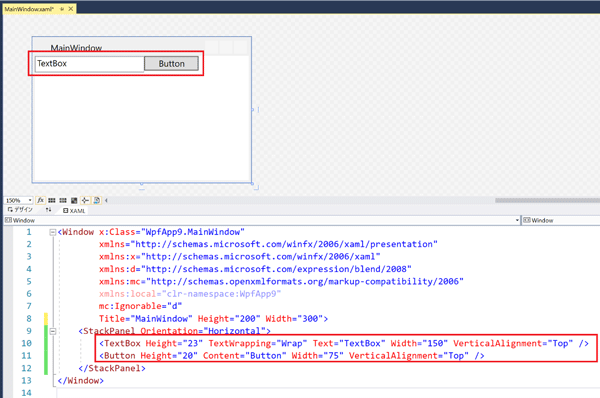Click the </Window> closing tag
The image size is (600, 398).
pos(80,380)
